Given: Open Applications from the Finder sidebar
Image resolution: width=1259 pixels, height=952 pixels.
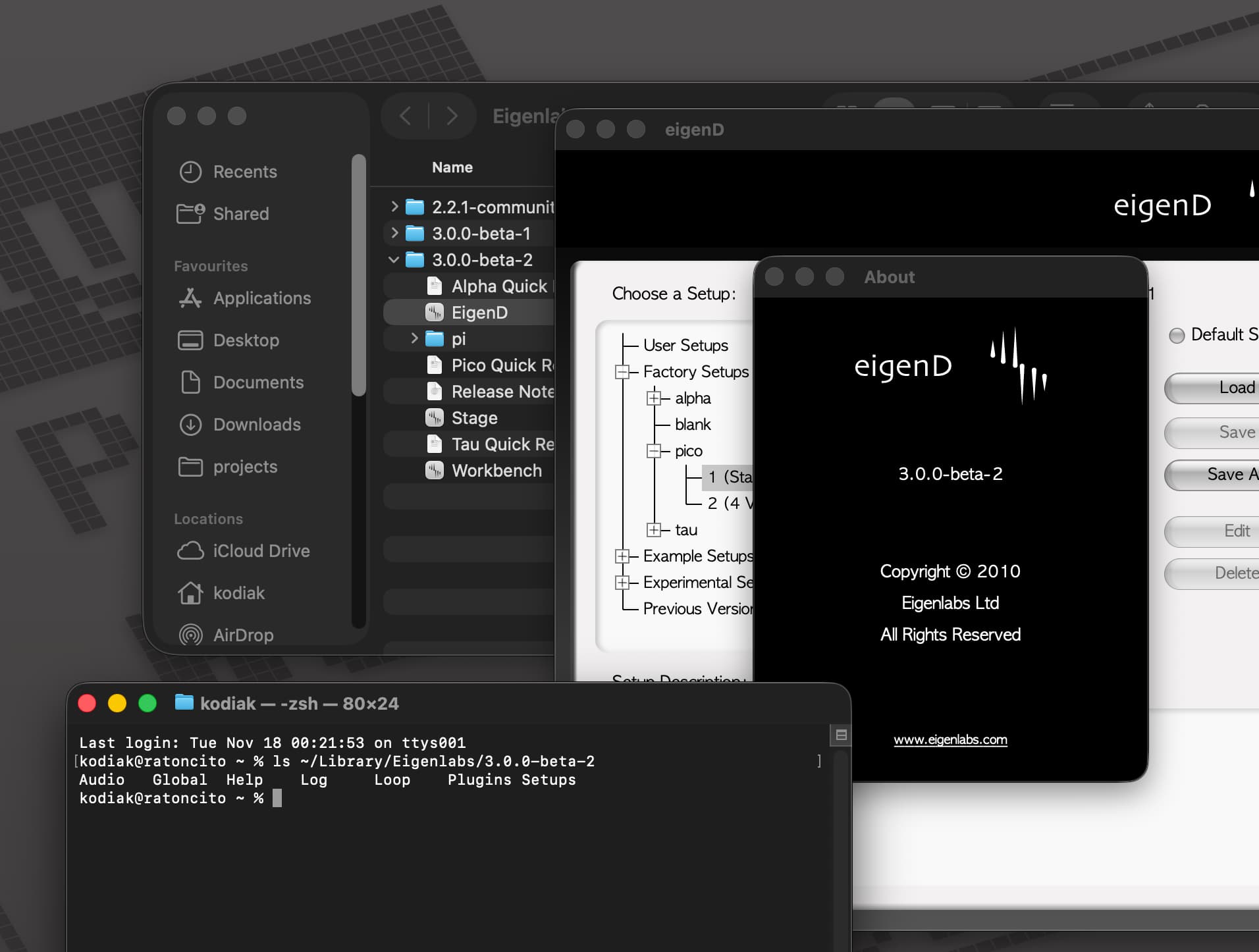Looking at the screenshot, I should point(261,298).
